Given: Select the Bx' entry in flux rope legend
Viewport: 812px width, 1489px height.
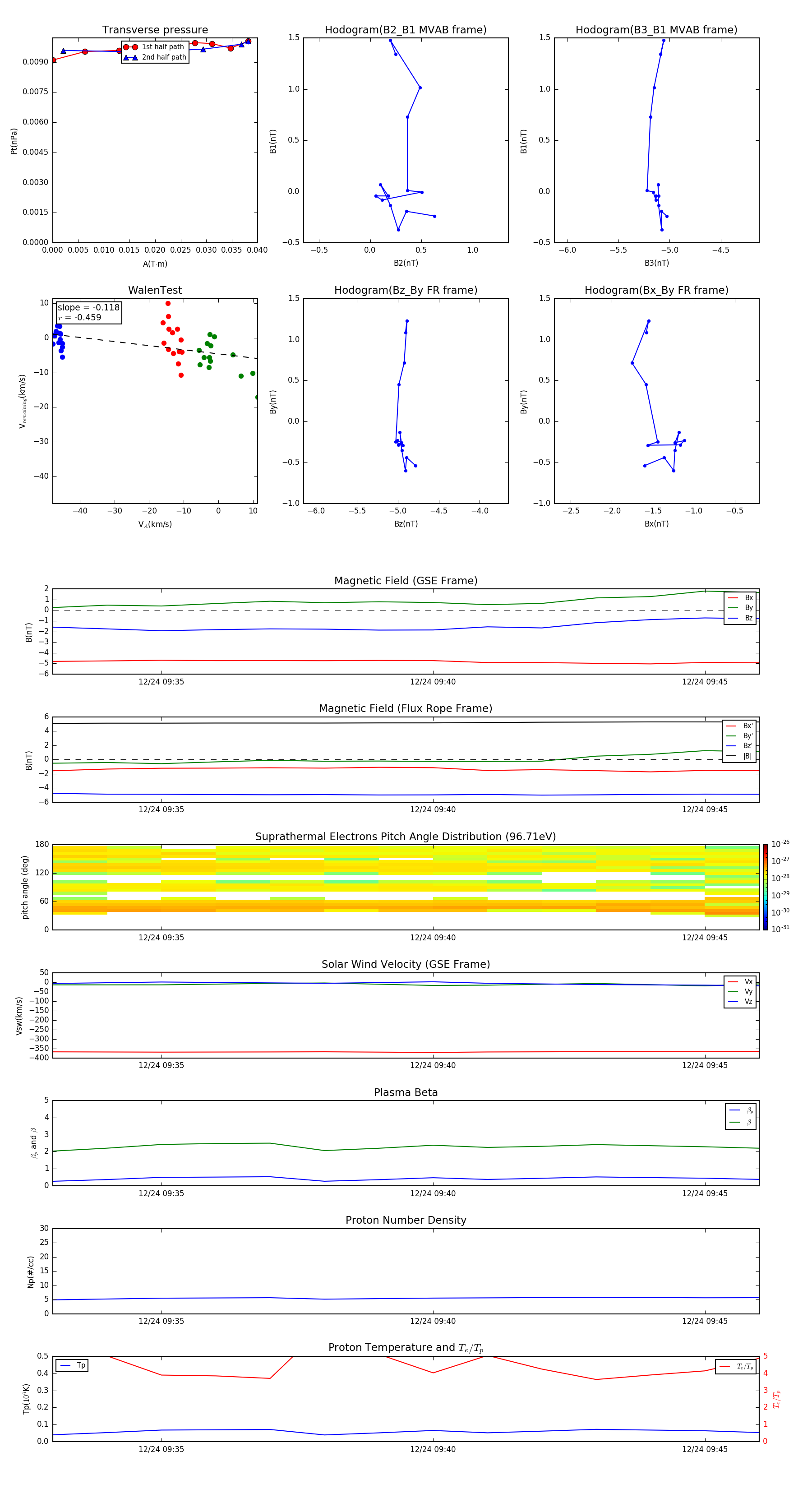Looking at the screenshot, I should pos(739,726).
